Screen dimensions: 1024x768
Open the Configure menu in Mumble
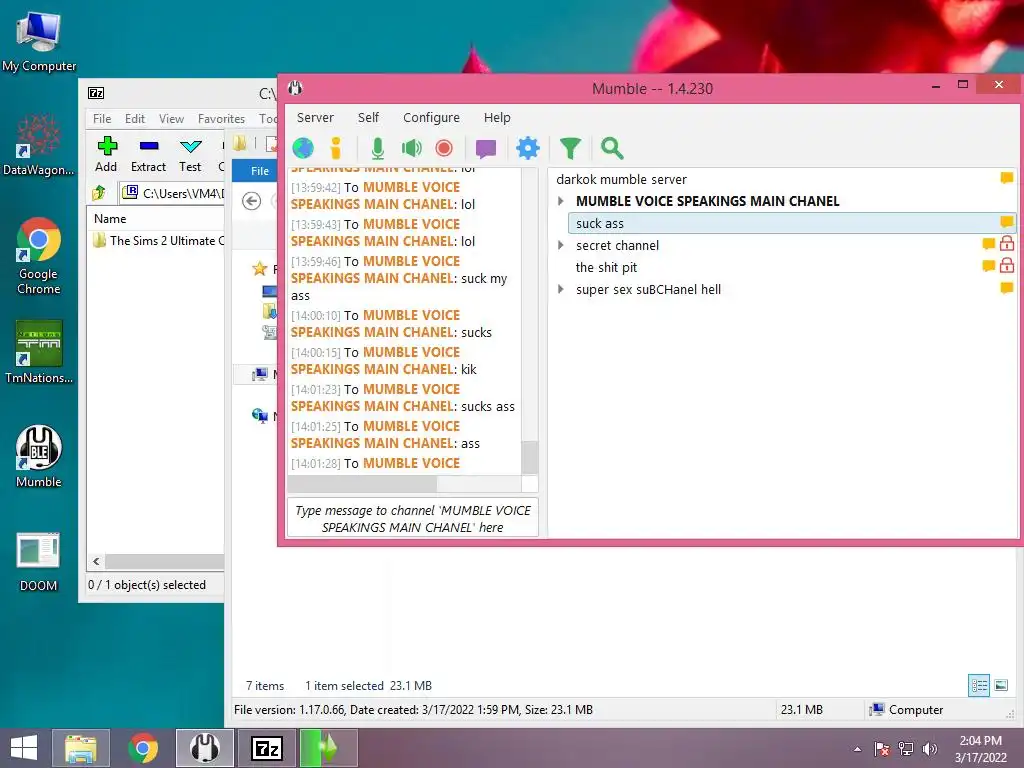click(431, 118)
